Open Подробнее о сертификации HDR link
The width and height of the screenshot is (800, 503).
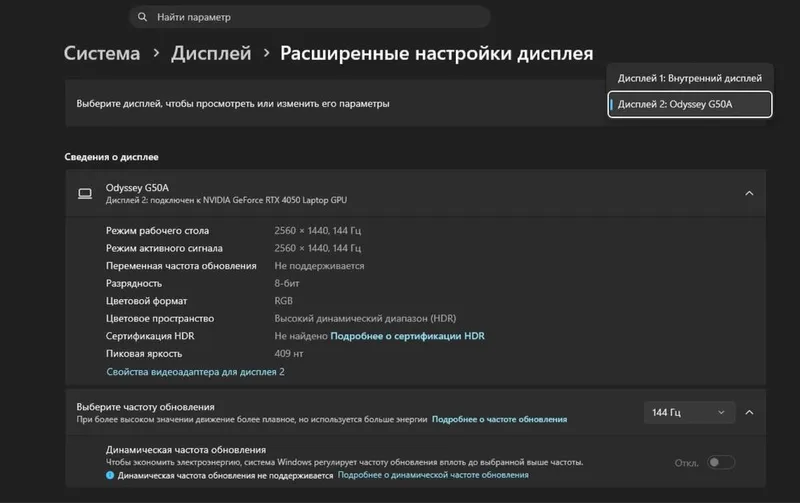click(408, 336)
